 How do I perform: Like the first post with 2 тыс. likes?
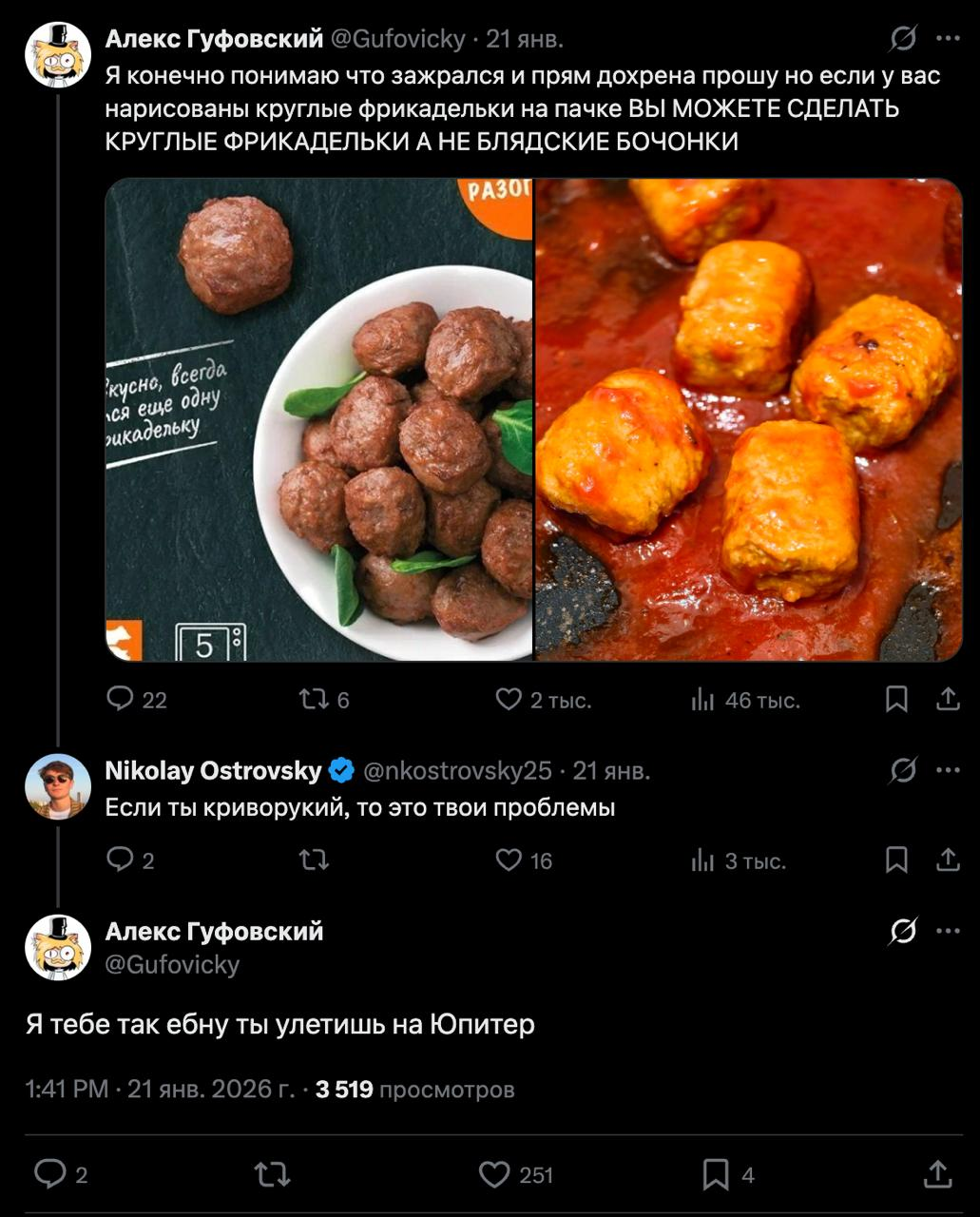[x=509, y=700]
